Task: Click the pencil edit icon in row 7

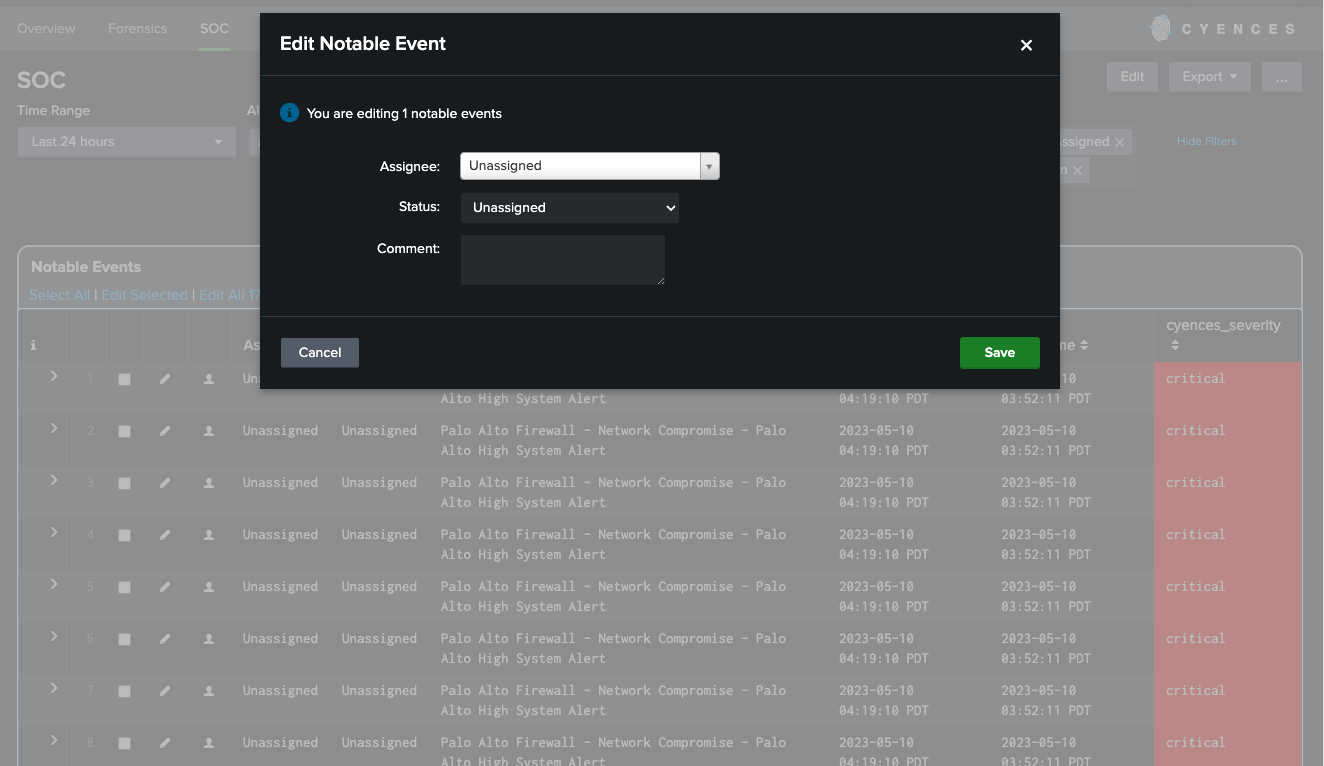Action: coord(165,691)
